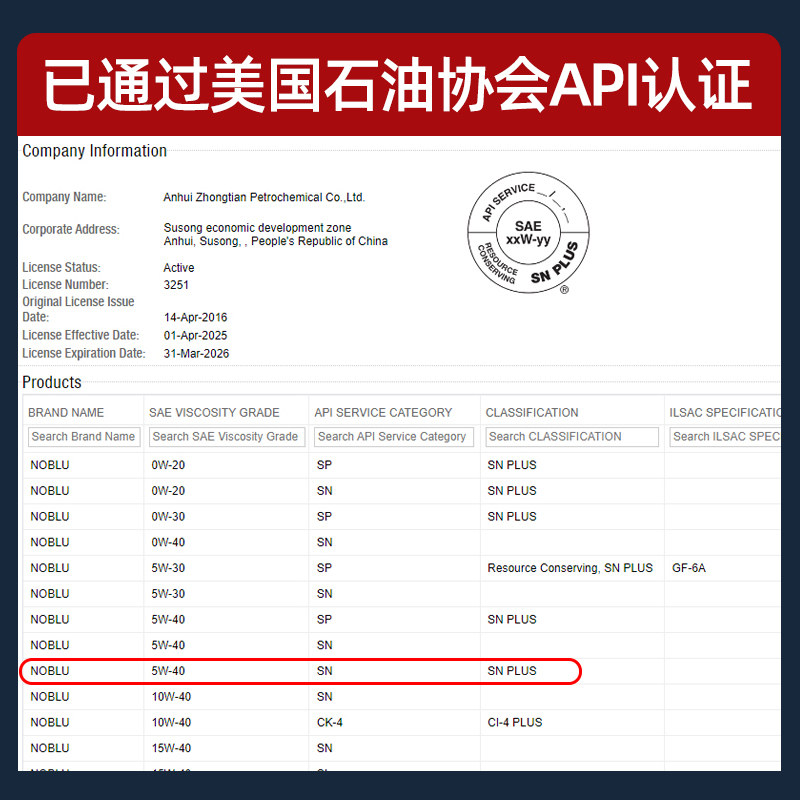Screen dimensions: 800x800
Task: Click NOBLU brand in the 0W-30 row
Action: [x=49, y=516]
